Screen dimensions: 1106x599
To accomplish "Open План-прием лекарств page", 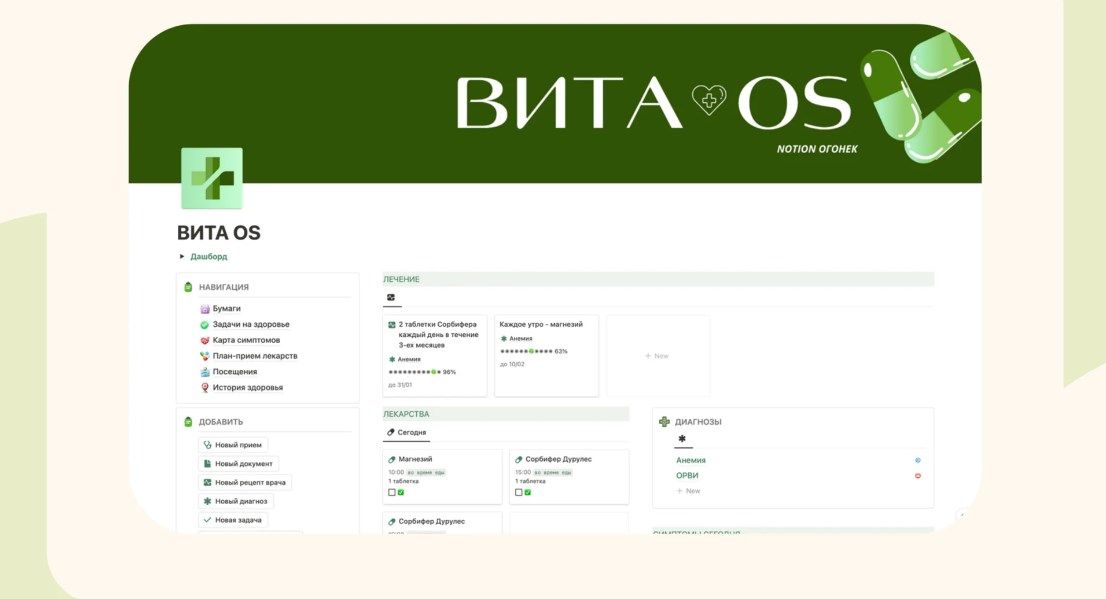I will tap(255, 356).
